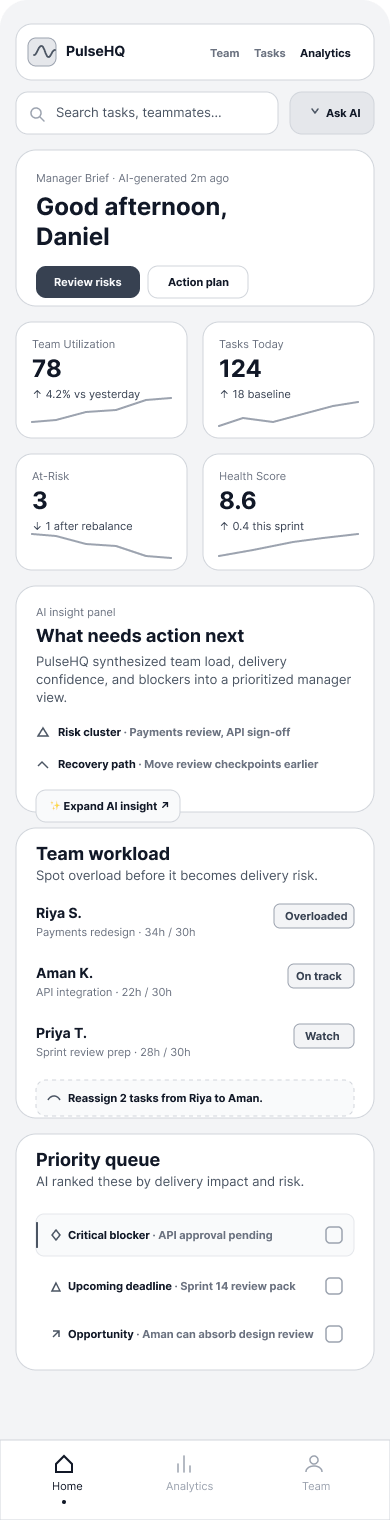Expand AI insight panel
Screen dimensions: 390x1520
click(108, 805)
